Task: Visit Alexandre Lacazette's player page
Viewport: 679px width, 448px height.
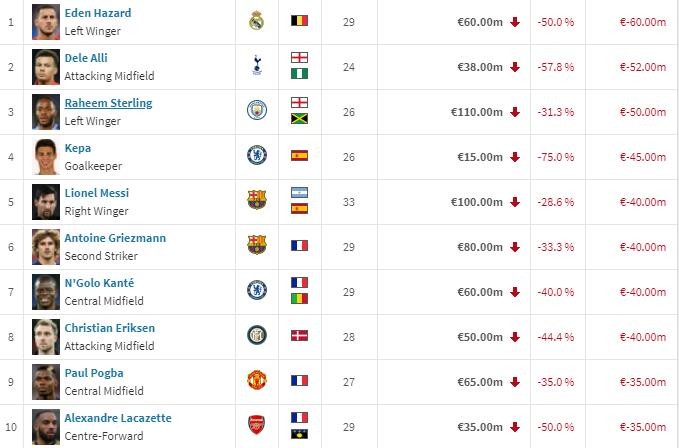Action: pyautogui.click(x=118, y=418)
